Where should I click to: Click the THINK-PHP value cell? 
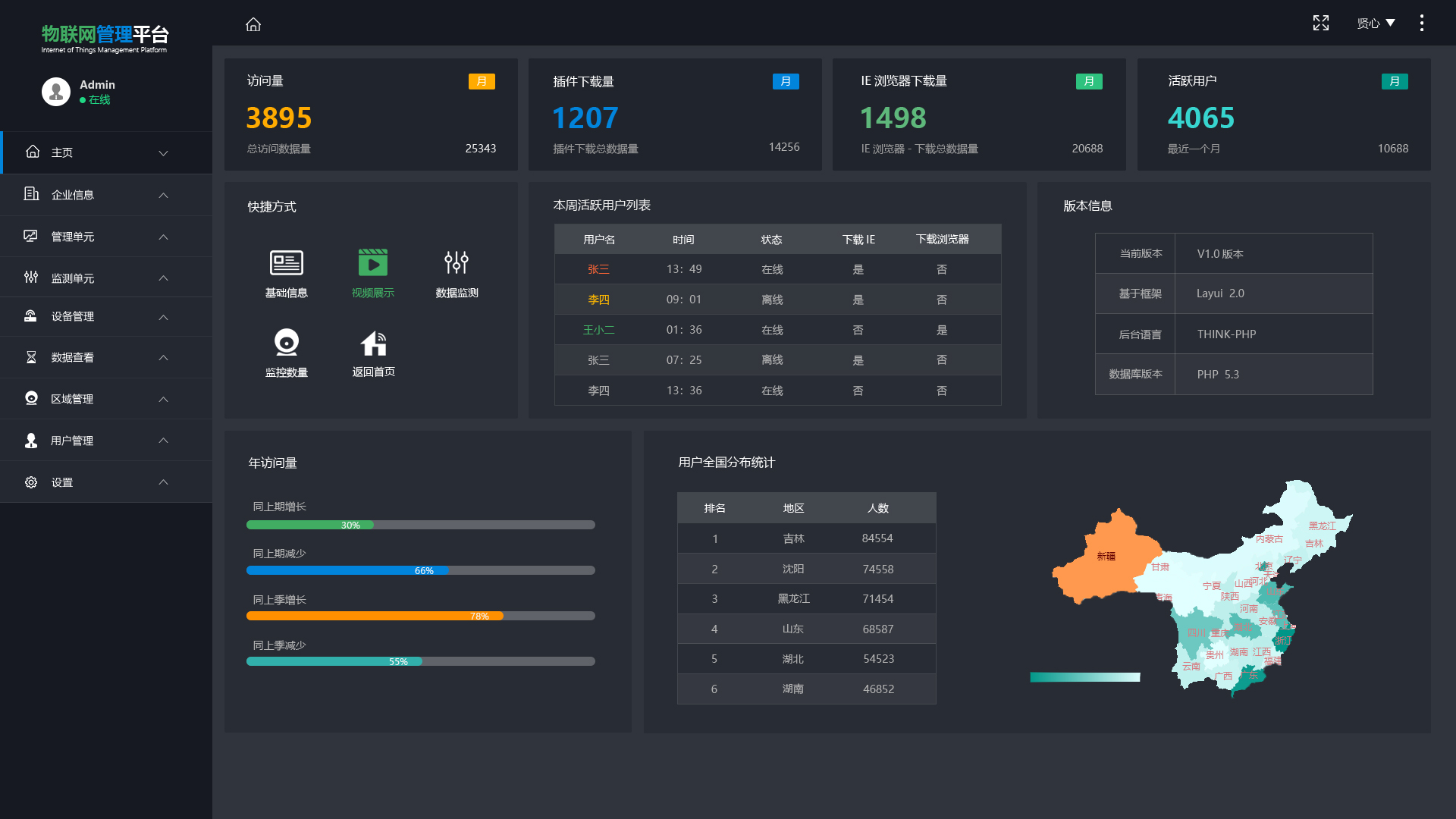[x=1274, y=334]
